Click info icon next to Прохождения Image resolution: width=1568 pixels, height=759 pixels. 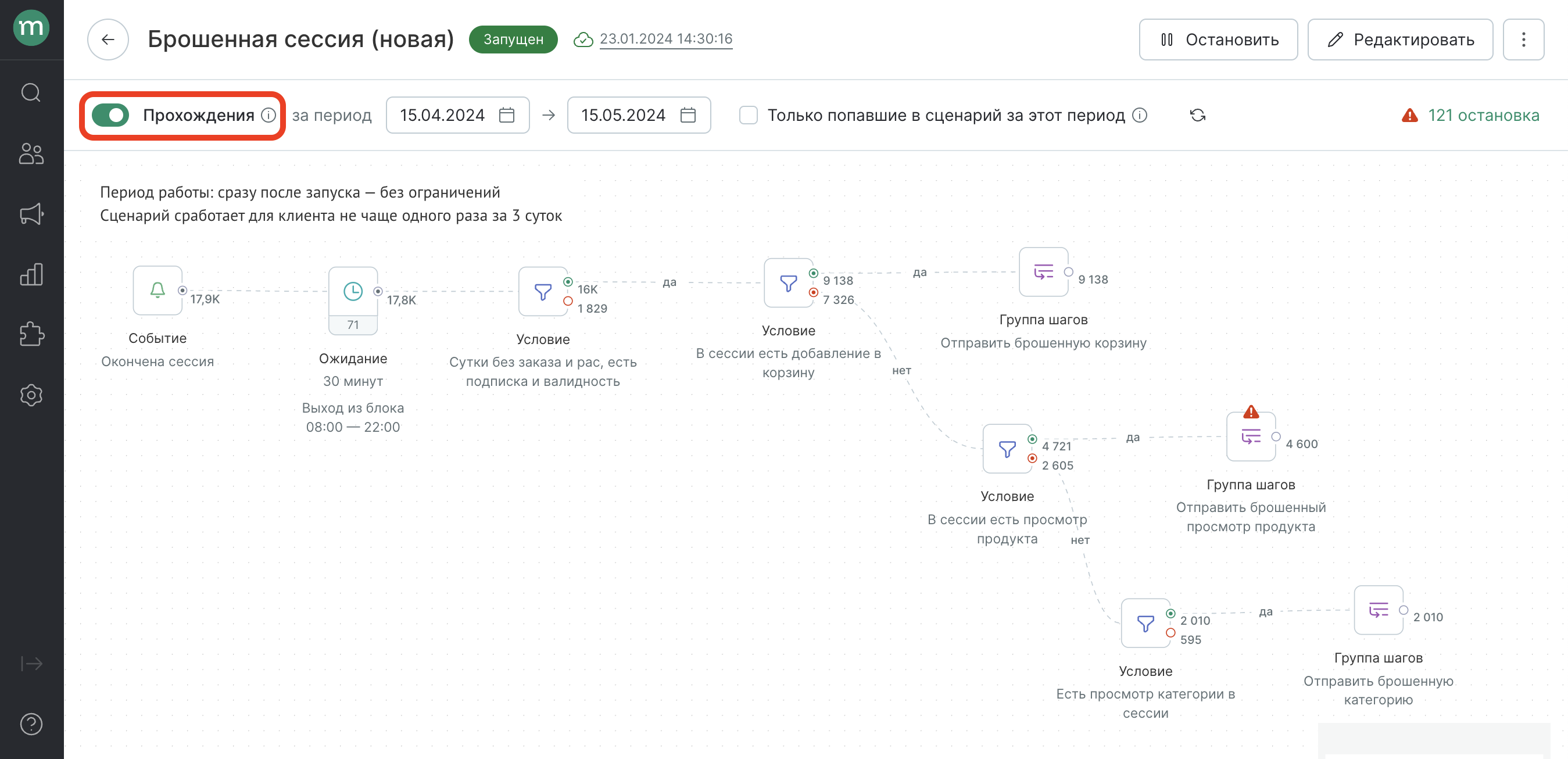point(269,115)
